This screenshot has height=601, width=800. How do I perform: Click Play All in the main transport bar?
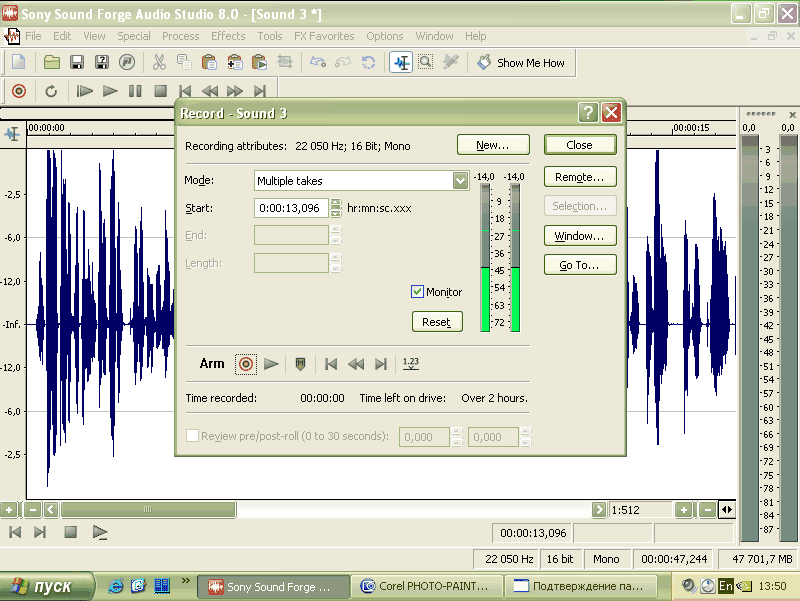point(84,91)
